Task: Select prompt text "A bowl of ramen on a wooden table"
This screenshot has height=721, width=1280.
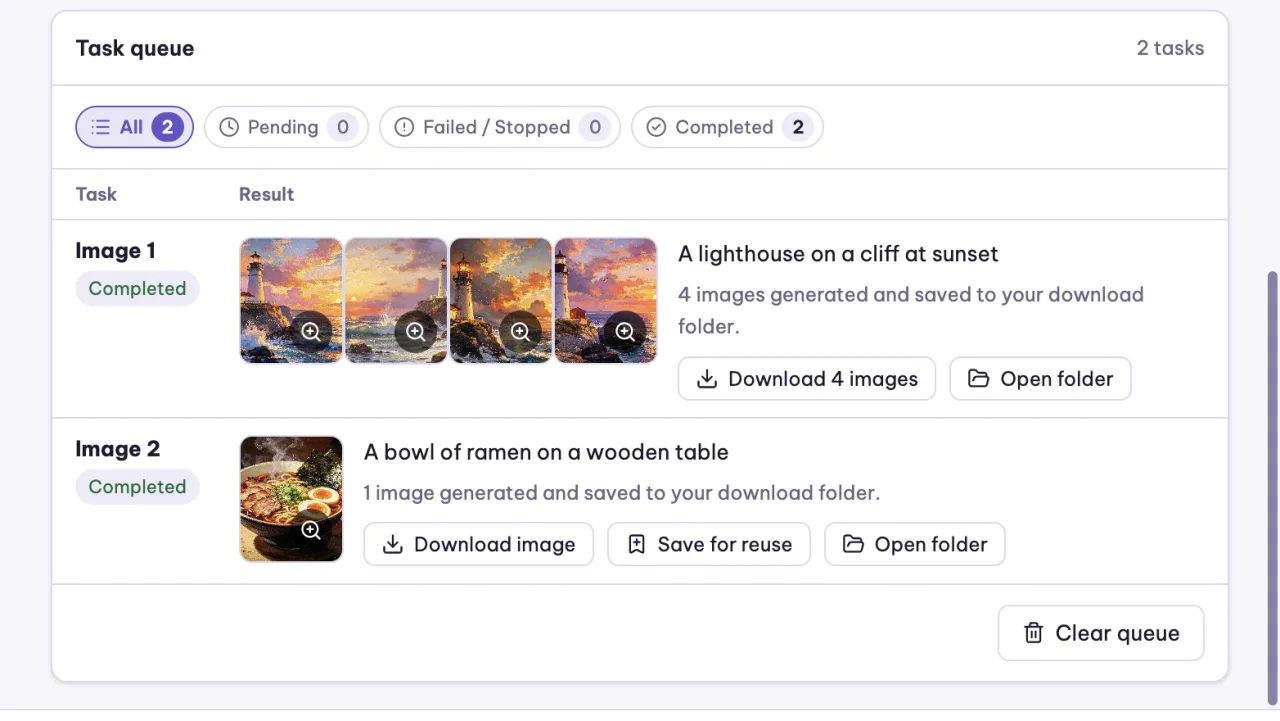Action: [x=546, y=452]
